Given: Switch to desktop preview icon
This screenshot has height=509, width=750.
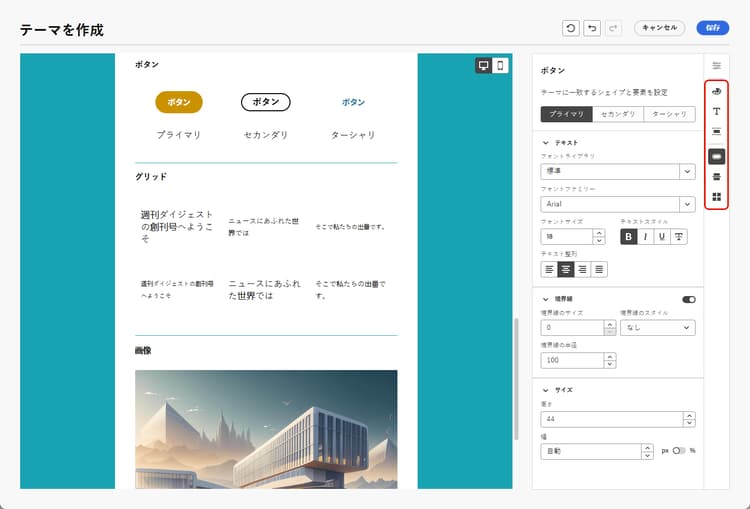Looking at the screenshot, I should [483, 66].
